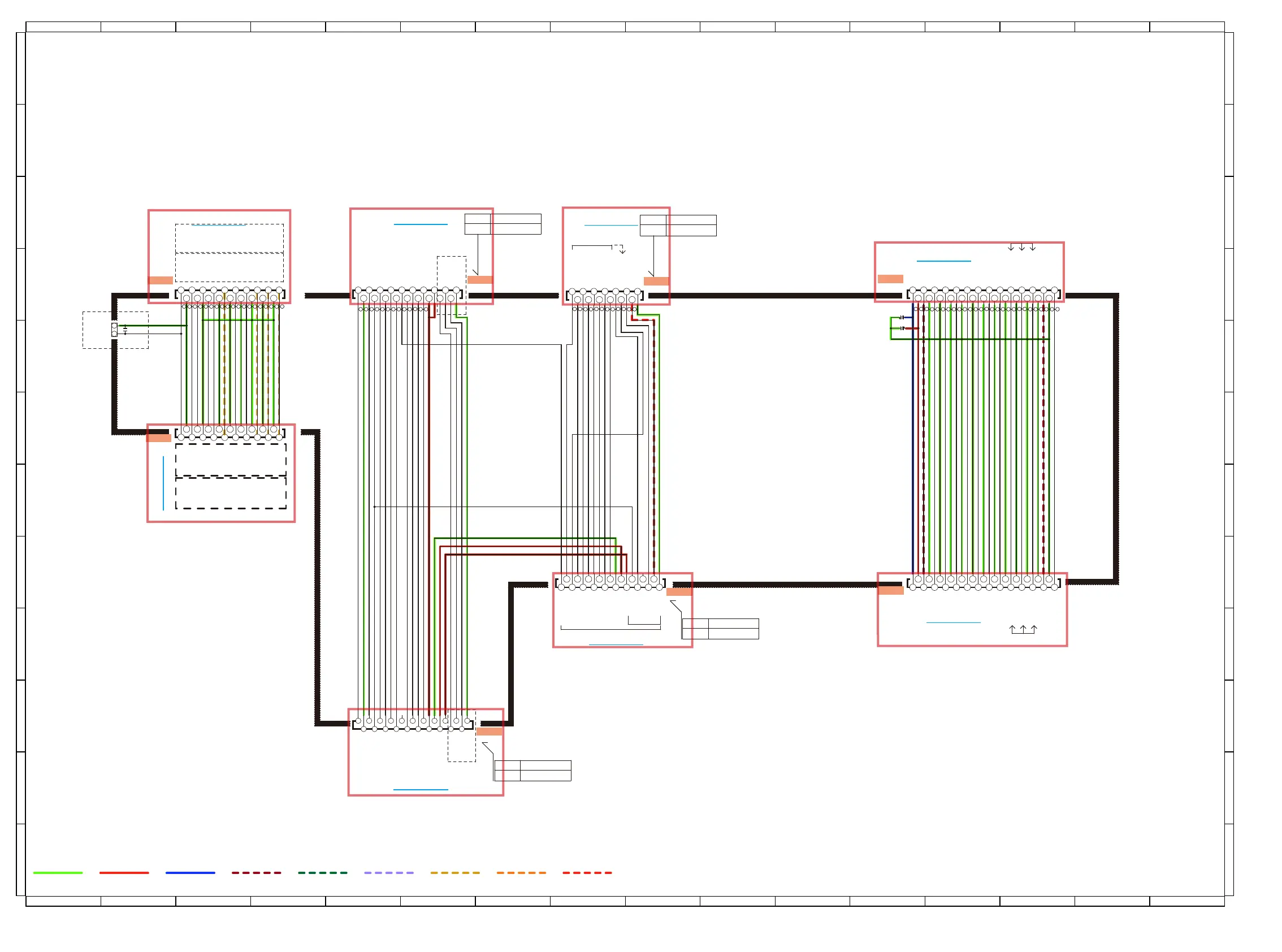The image size is (1282, 952).
Task: Click the dashed arrow symbol in the upper middle block
Action: tap(620, 249)
